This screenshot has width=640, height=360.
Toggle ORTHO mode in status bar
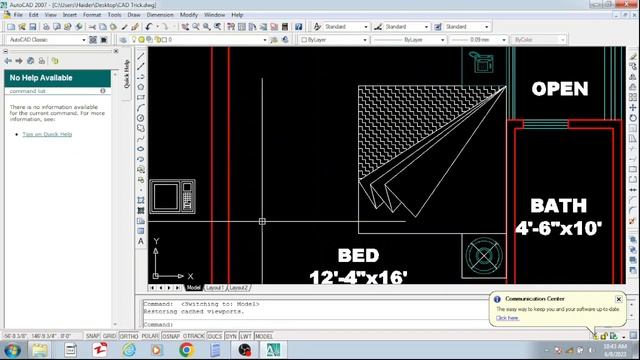(129, 336)
